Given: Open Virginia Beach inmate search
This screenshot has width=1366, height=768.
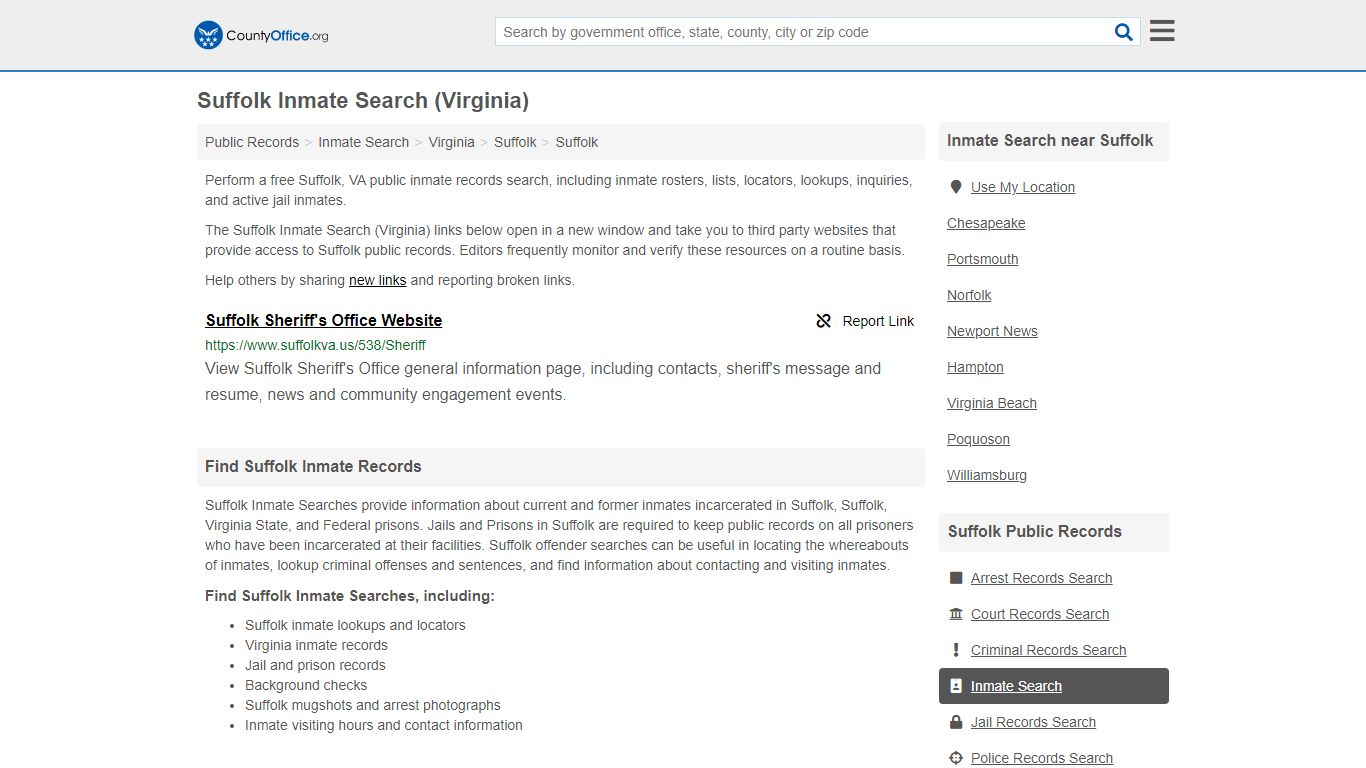Looking at the screenshot, I should [992, 403].
